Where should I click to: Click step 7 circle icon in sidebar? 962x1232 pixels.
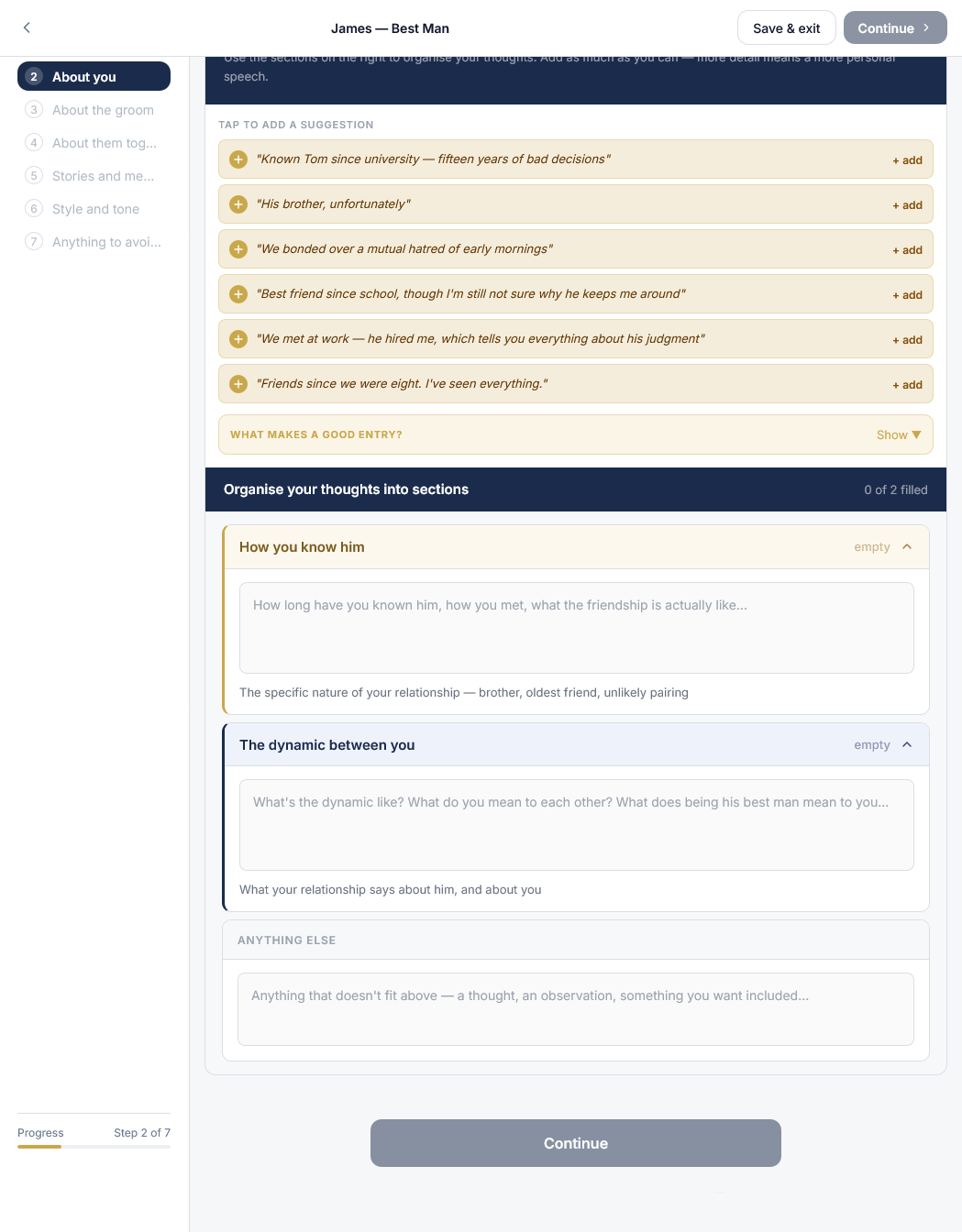(34, 242)
